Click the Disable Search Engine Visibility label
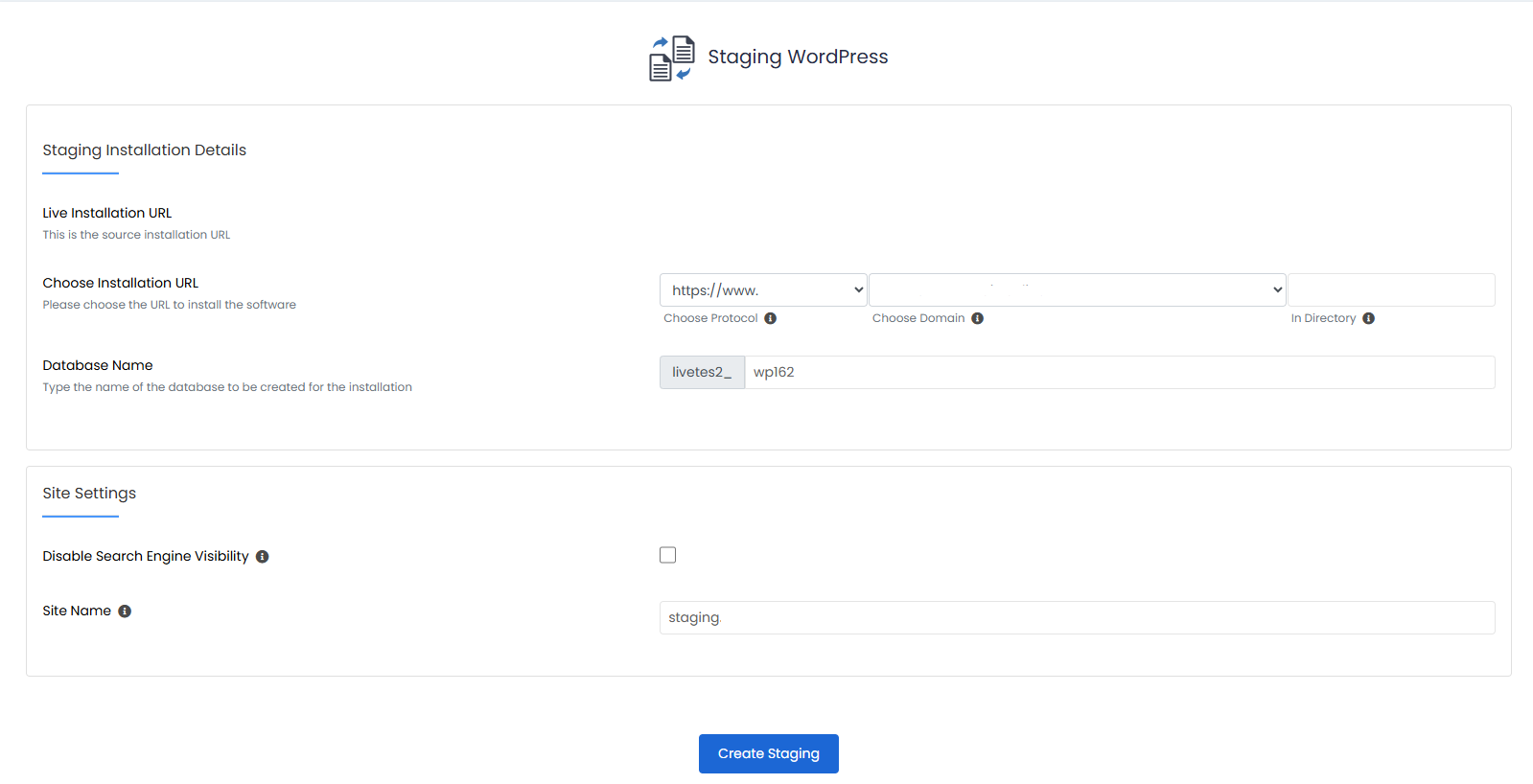The height and width of the screenshot is (784, 1533). 146,557
